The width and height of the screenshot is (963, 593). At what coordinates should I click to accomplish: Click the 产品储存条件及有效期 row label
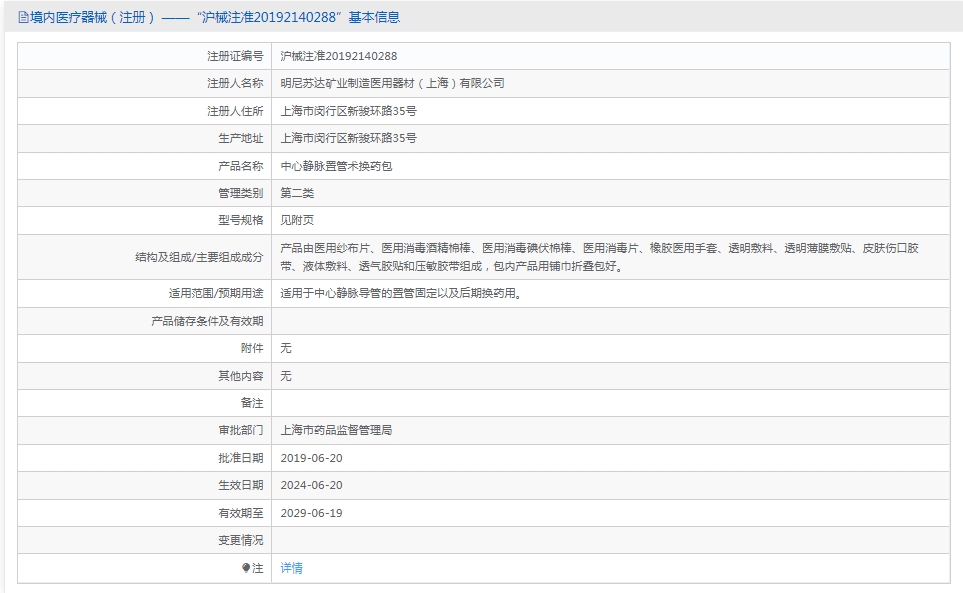(x=207, y=321)
